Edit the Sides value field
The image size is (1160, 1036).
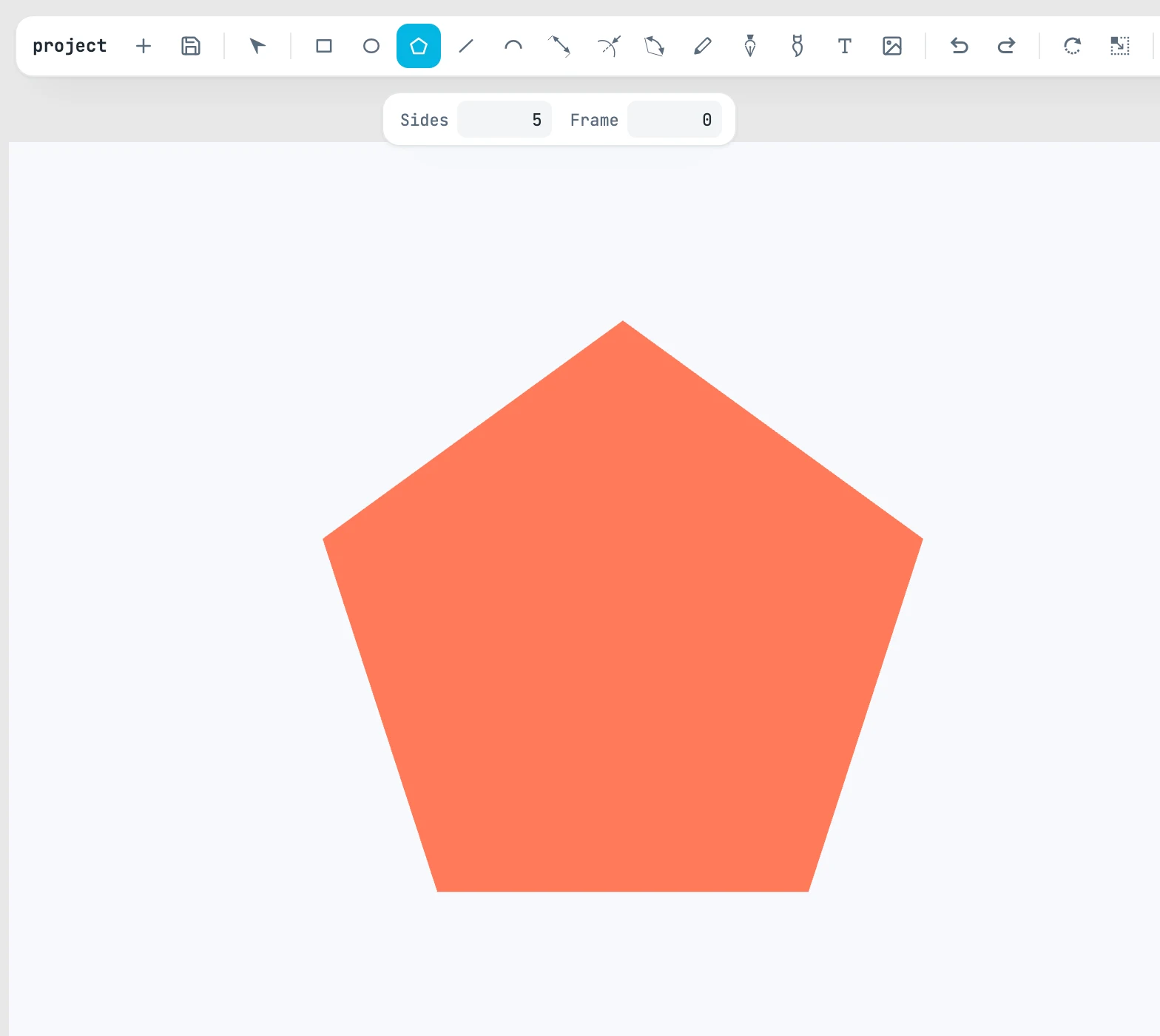pos(505,119)
